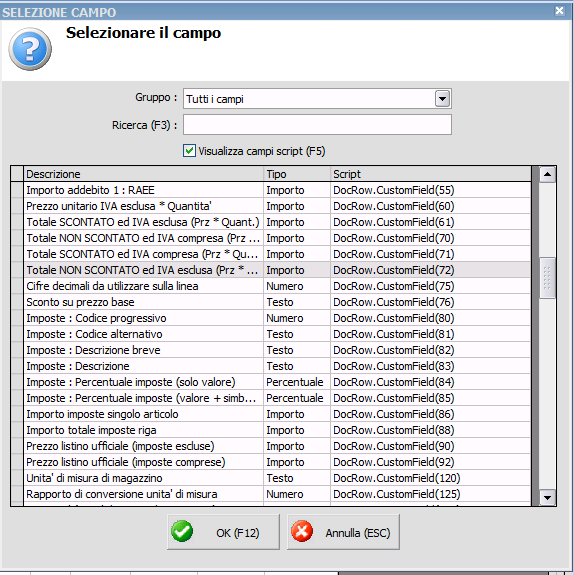Close the Selezione Campo dialog
This screenshot has height=575, width=574.
coord(559,11)
